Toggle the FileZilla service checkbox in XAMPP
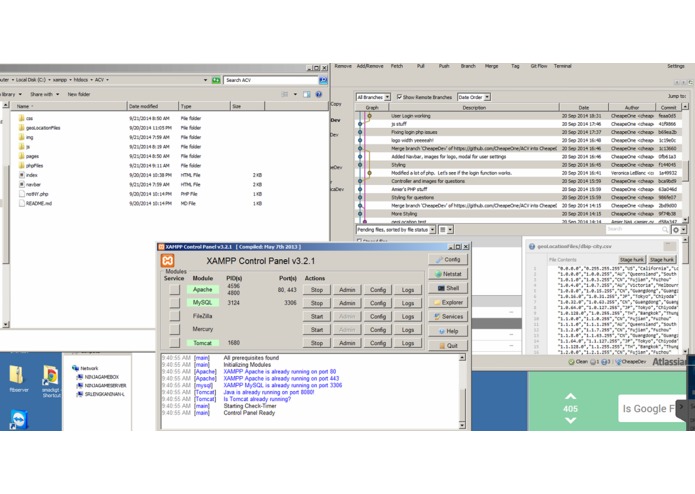 click(x=175, y=316)
